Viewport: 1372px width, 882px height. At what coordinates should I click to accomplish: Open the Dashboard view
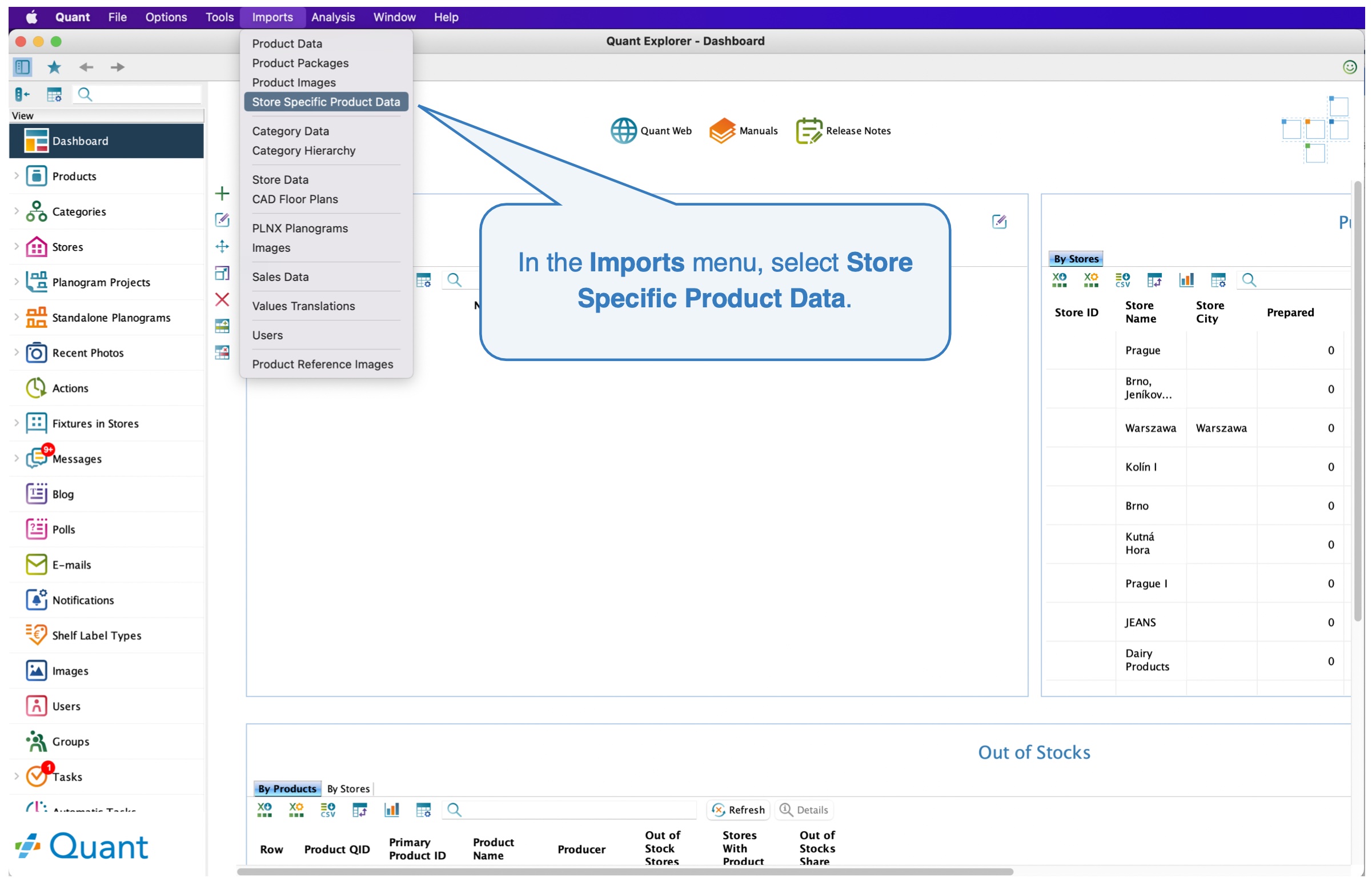coord(106,141)
